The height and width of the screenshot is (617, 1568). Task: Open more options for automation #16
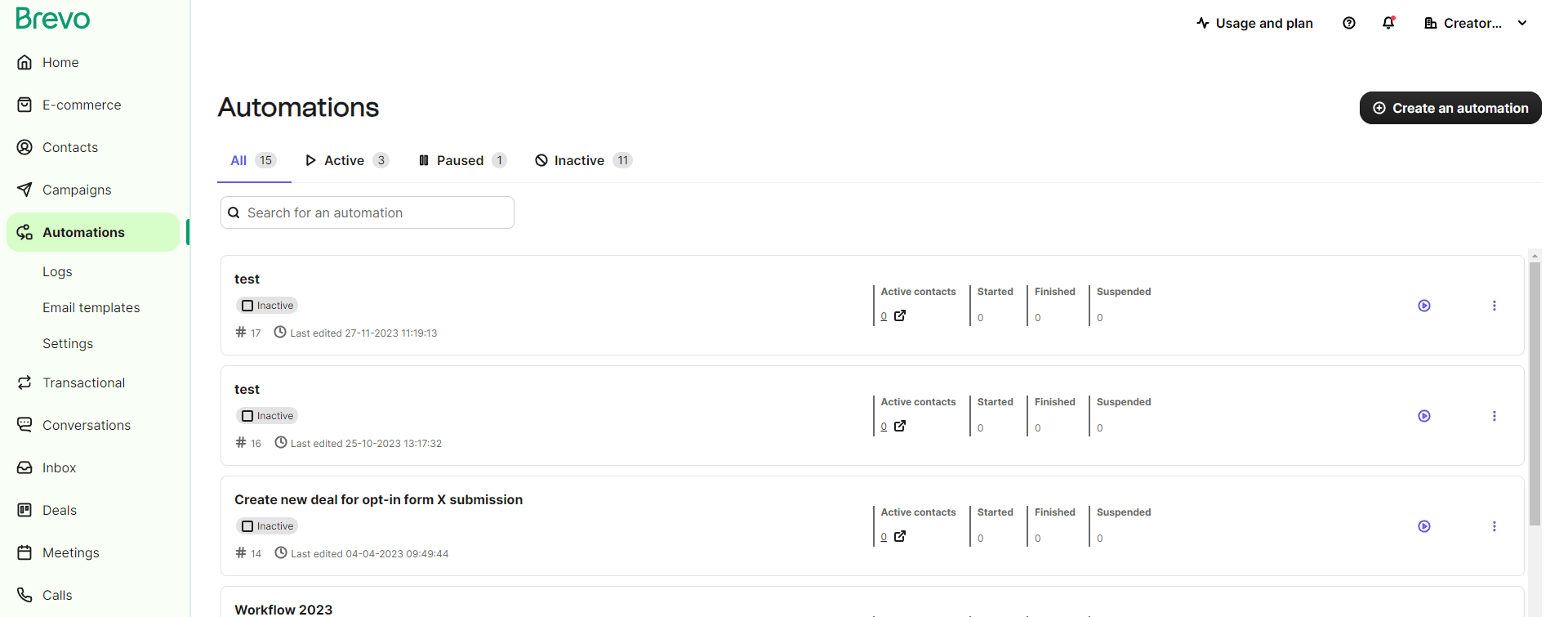pyautogui.click(x=1494, y=416)
